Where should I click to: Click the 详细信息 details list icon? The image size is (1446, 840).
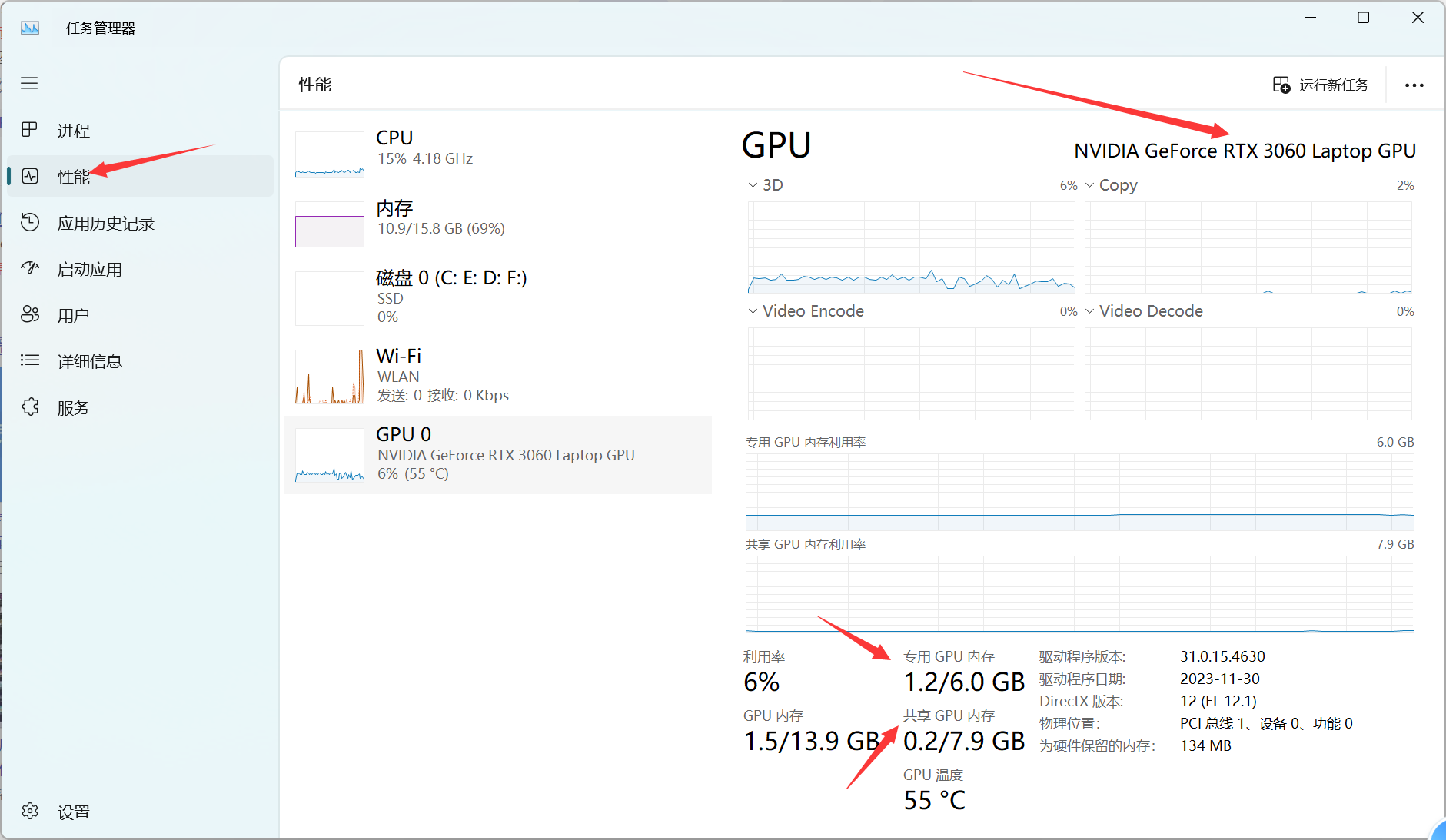pyautogui.click(x=30, y=360)
